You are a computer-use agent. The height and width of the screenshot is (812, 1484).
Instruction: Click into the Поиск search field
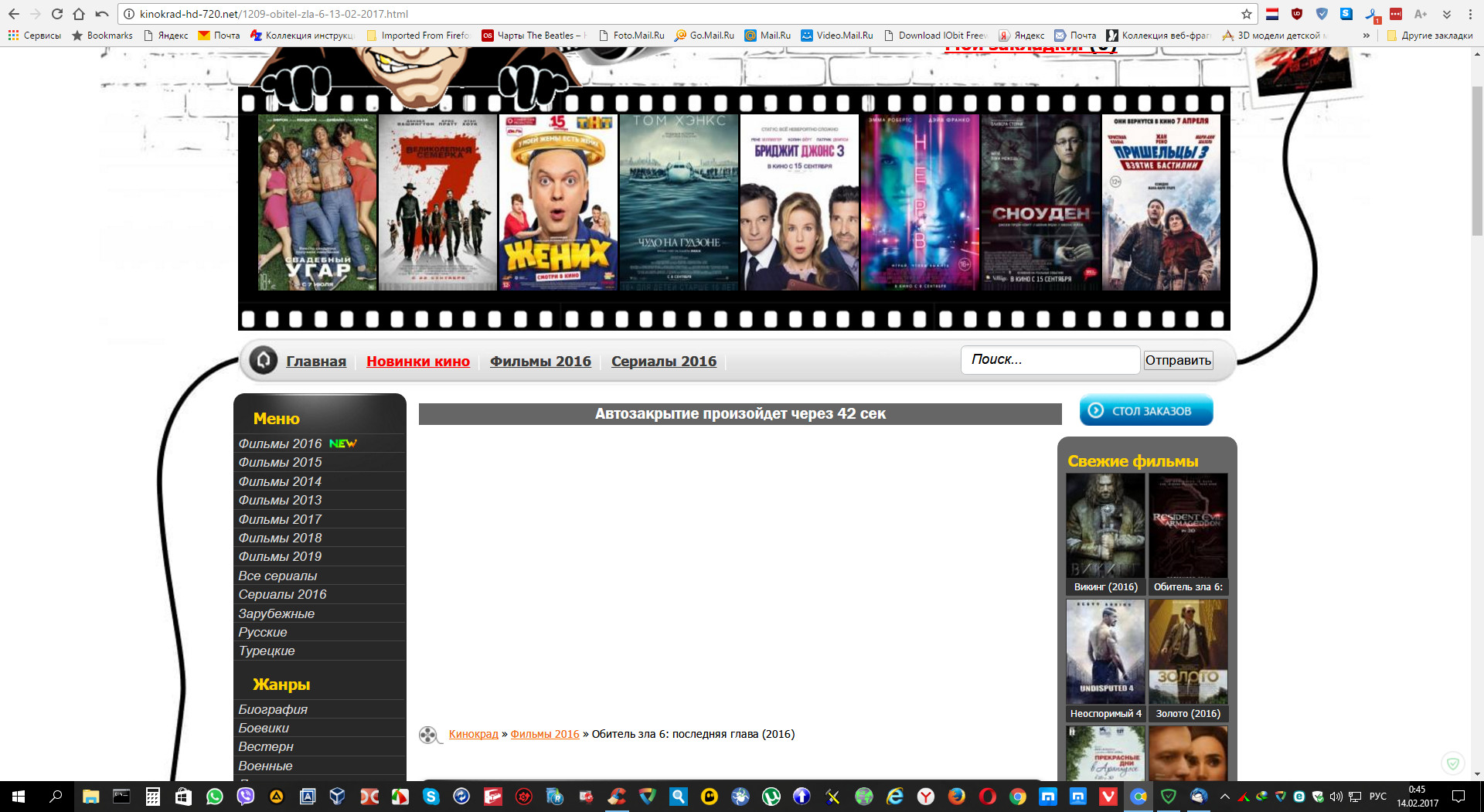[x=1050, y=359]
